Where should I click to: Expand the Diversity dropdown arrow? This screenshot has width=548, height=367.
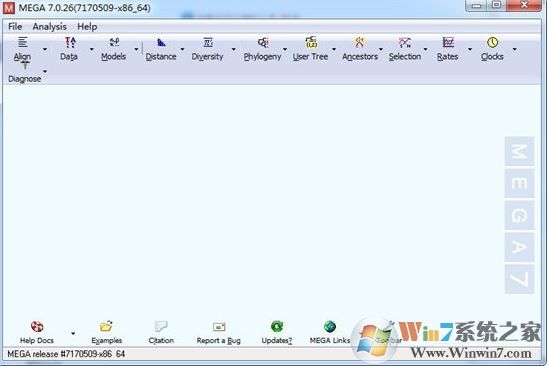(233, 49)
